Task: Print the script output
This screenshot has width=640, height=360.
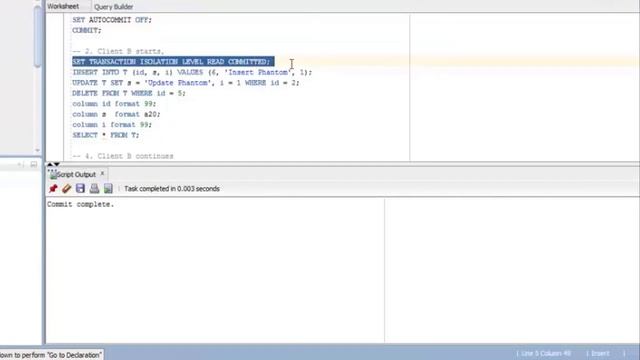Action: (94, 188)
